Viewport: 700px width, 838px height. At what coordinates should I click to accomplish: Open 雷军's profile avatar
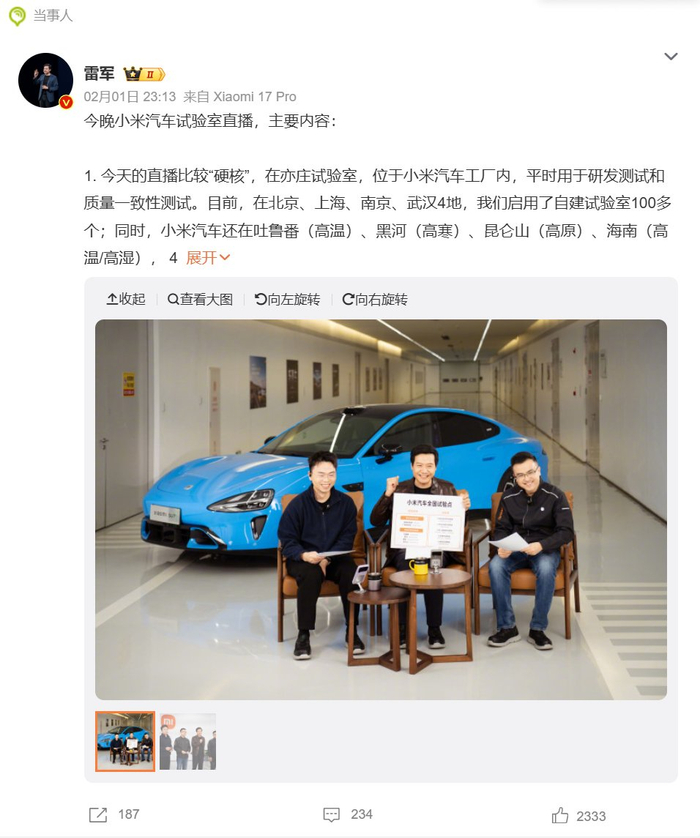pos(45,80)
